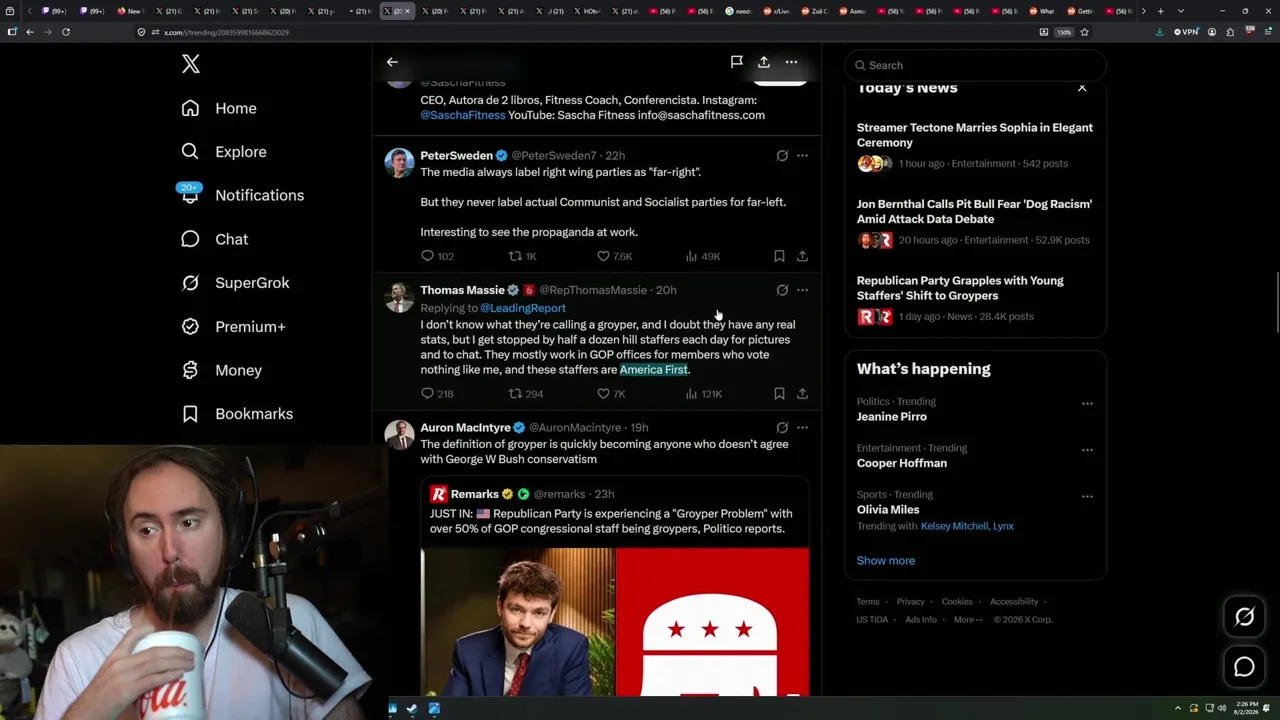The height and width of the screenshot is (720, 1280).
Task: Open SuperGrok in the sidebar
Action: pyautogui.click(x=236, y=283)
